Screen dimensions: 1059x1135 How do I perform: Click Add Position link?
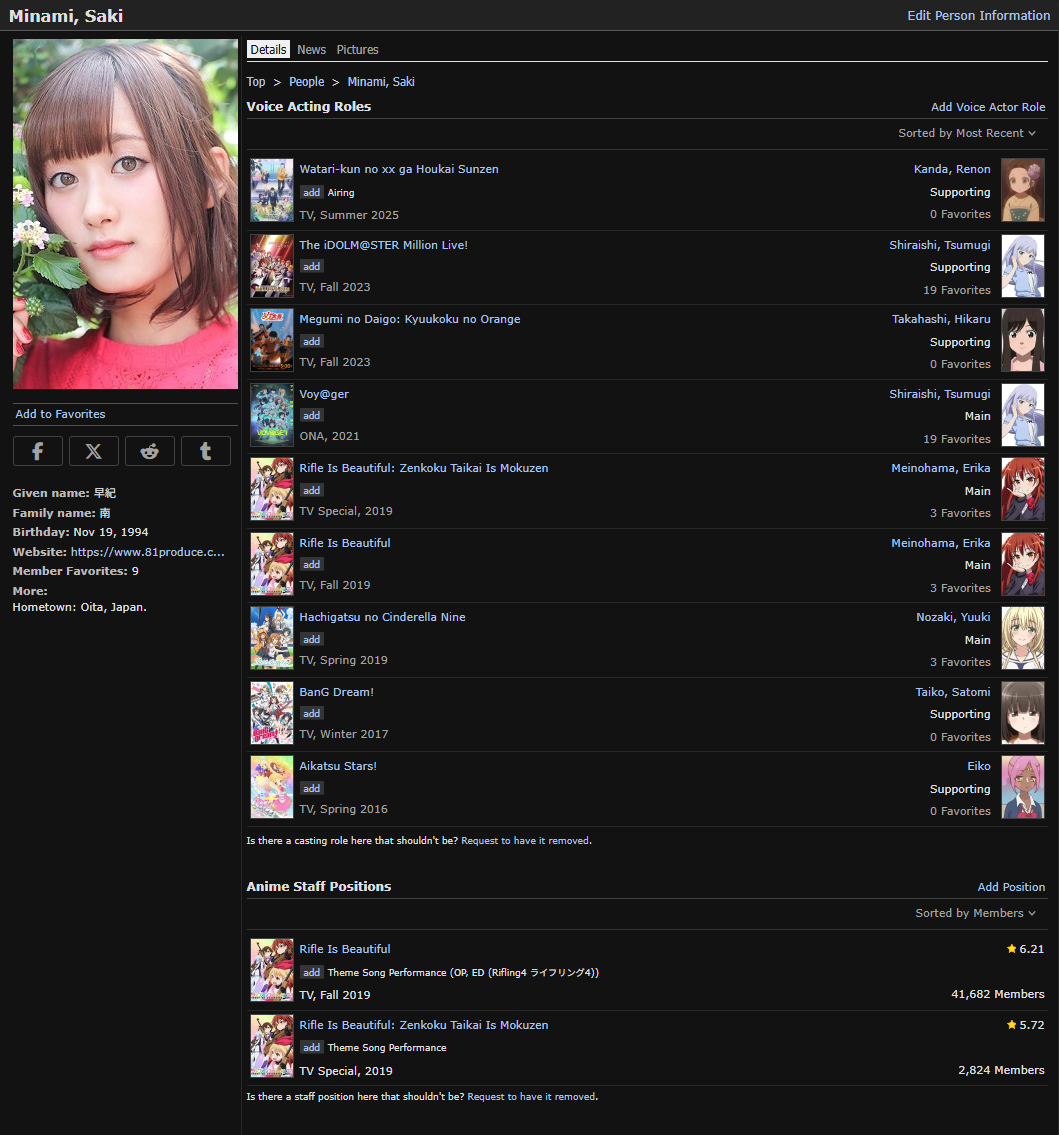(x=1011, y=887)
